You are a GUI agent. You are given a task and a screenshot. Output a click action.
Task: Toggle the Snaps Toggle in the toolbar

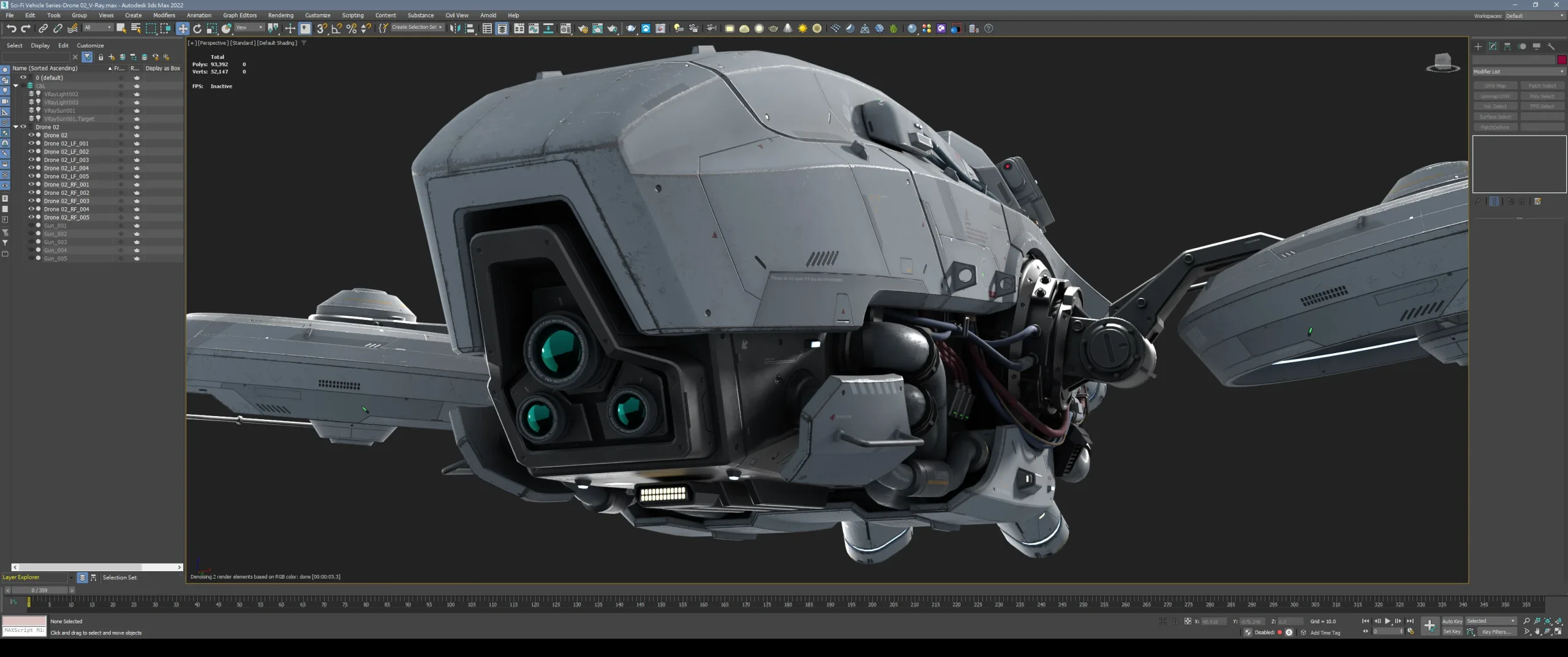pyautogui.click(x=321, y=28)
